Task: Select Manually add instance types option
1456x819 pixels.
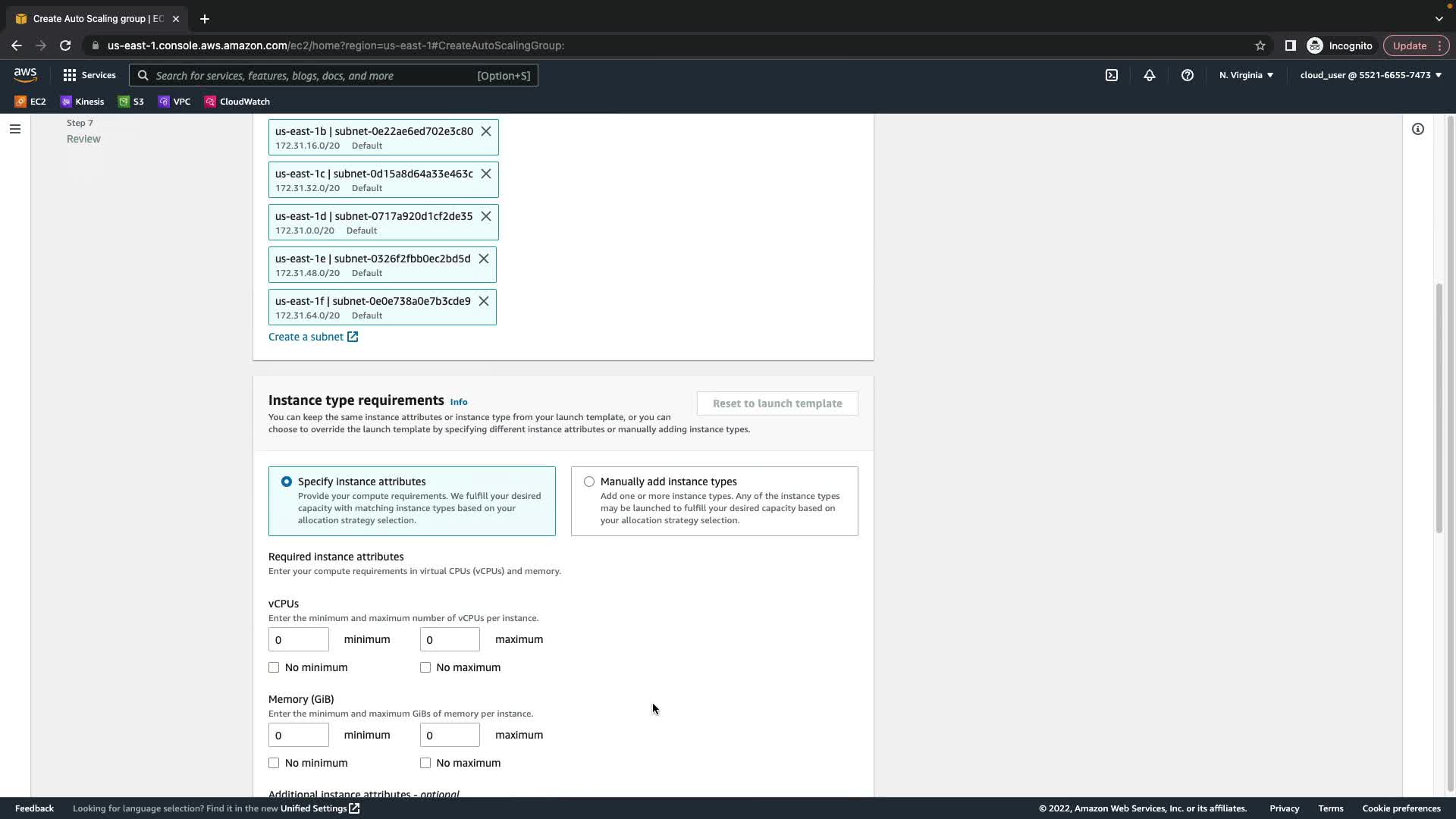Action: click(589, 482)
